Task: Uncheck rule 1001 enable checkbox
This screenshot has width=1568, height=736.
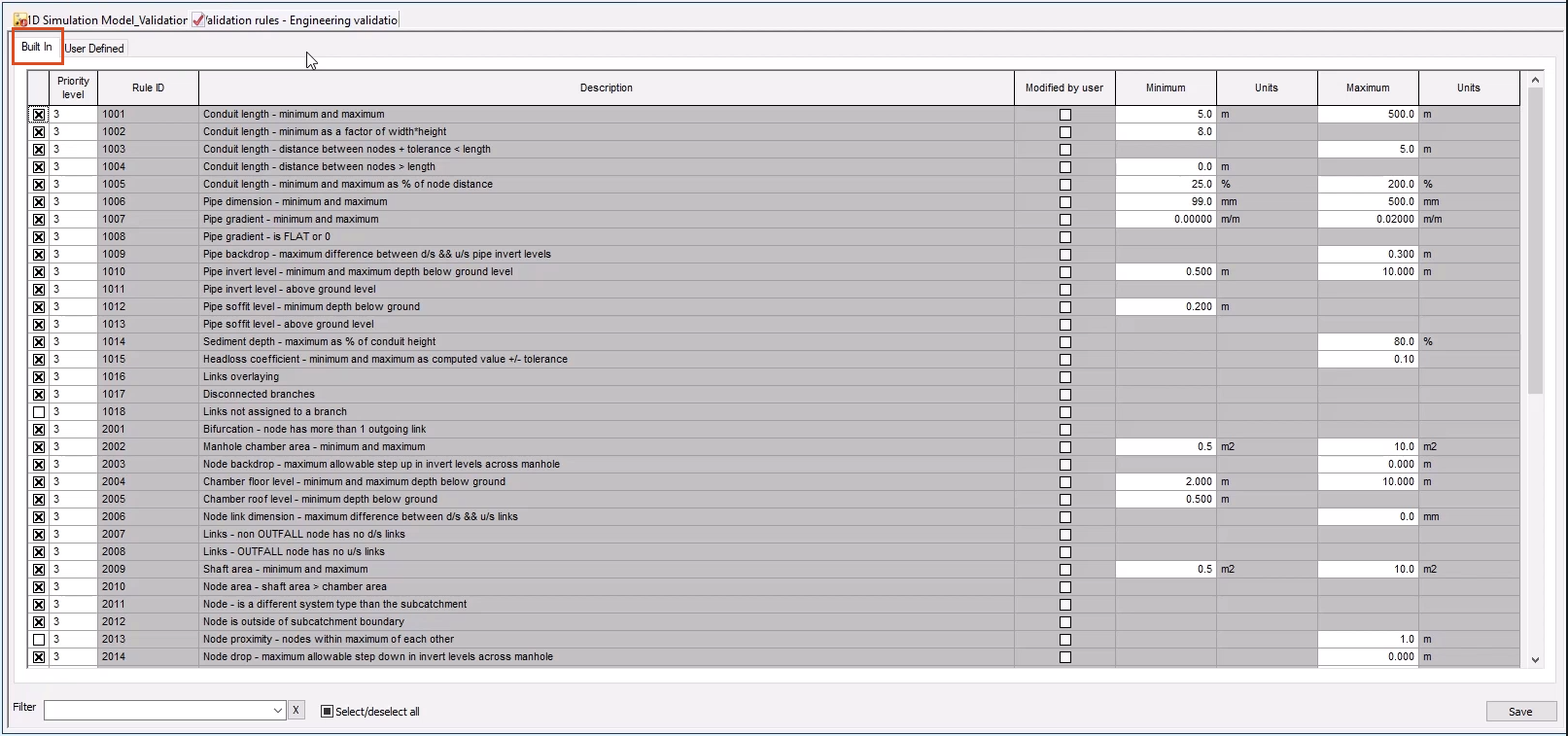Action: click(x=39, y=115)
